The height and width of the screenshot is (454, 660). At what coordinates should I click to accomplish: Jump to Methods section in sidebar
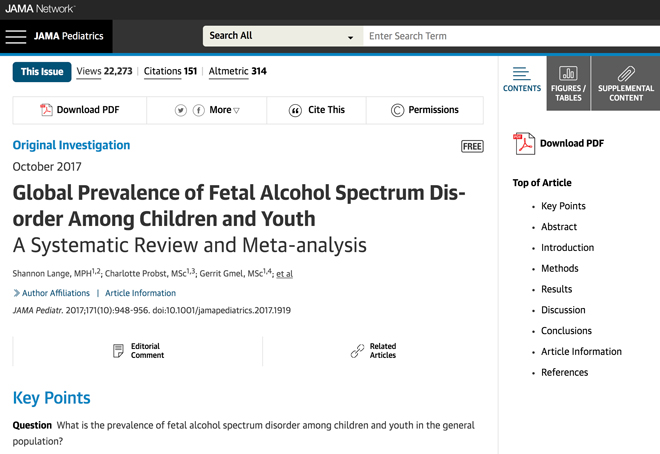(559, 268)
